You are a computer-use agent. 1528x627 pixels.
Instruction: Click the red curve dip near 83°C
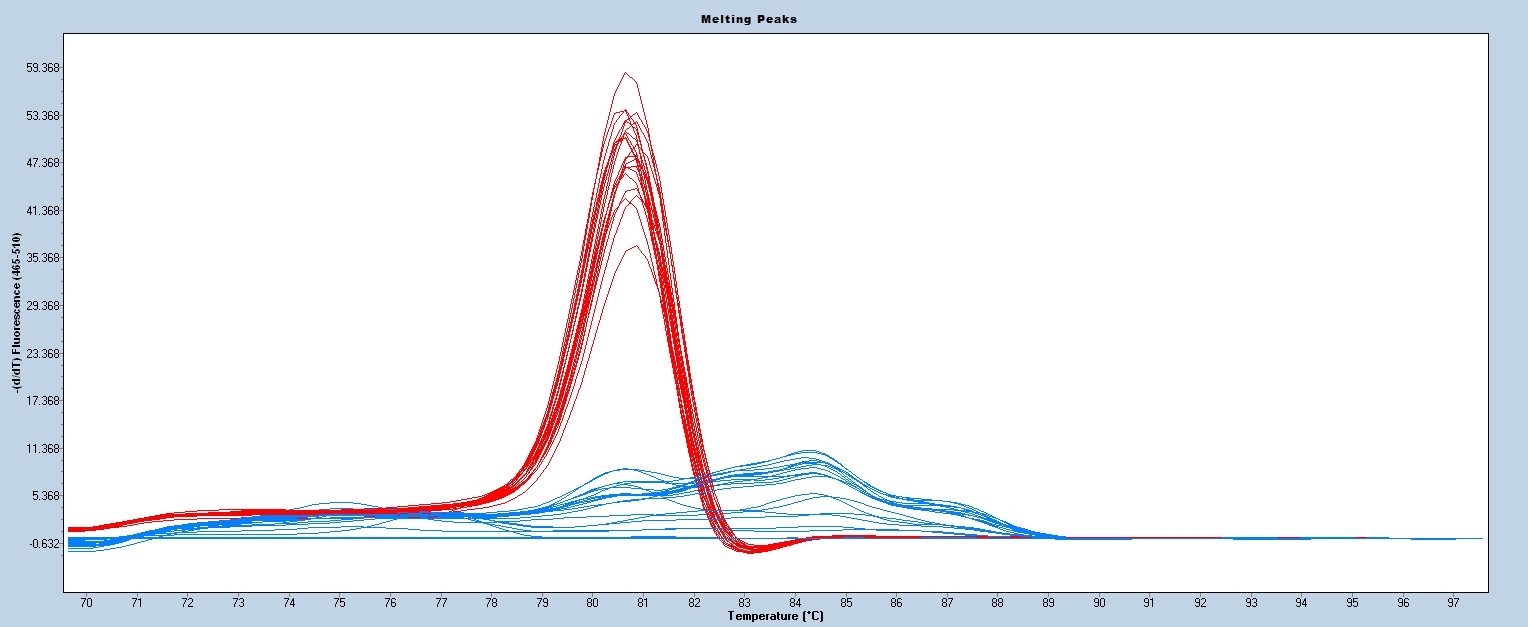[x=750, y=551]
